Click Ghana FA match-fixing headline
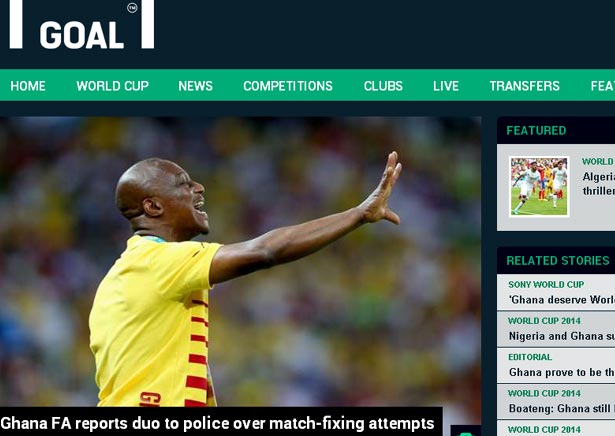Viewport: 615px width, 436px height. tap(217, 423)
